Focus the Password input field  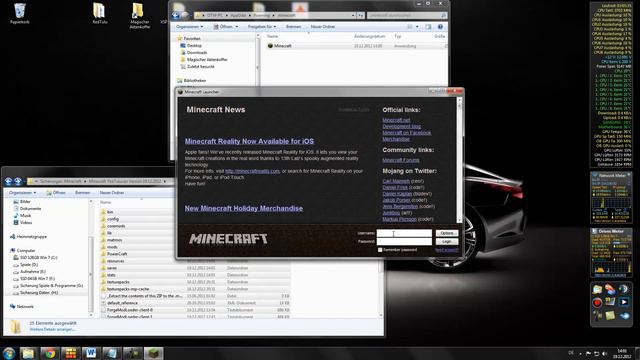404,241
